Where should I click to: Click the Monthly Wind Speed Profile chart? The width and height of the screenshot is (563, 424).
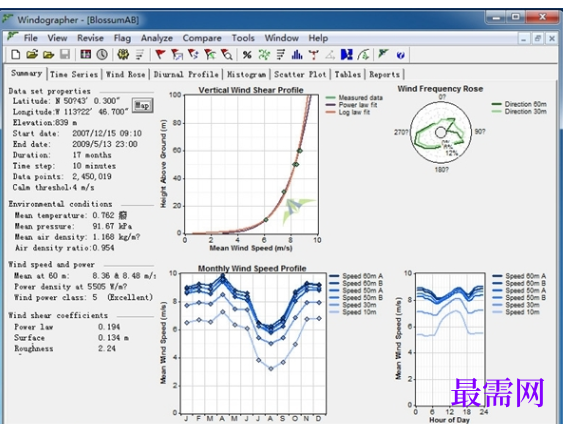[x=253, y=343]
